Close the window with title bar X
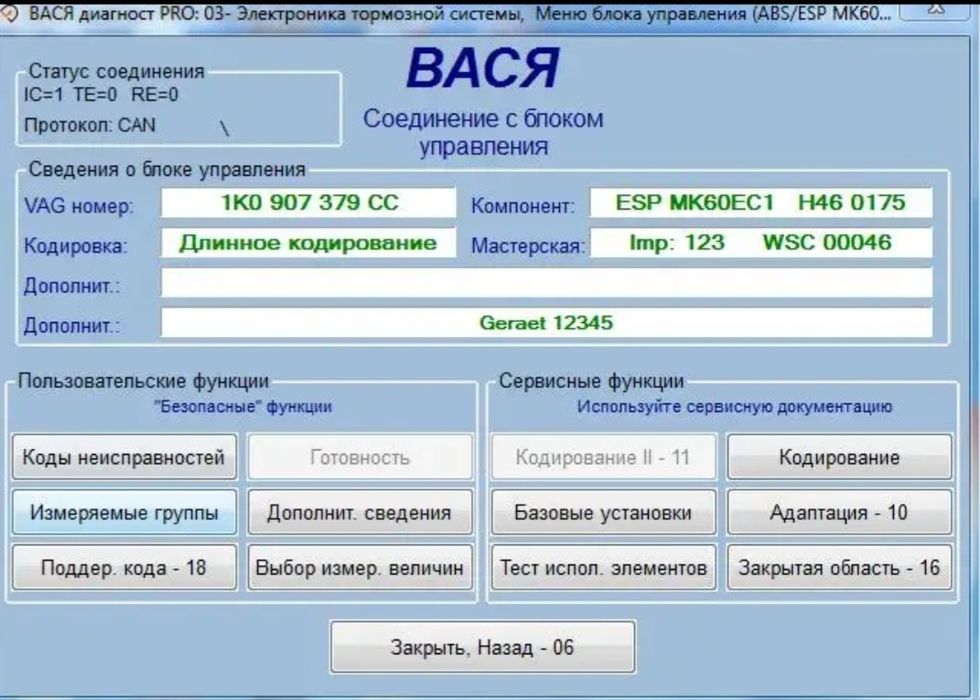 (x=936, y=11)
